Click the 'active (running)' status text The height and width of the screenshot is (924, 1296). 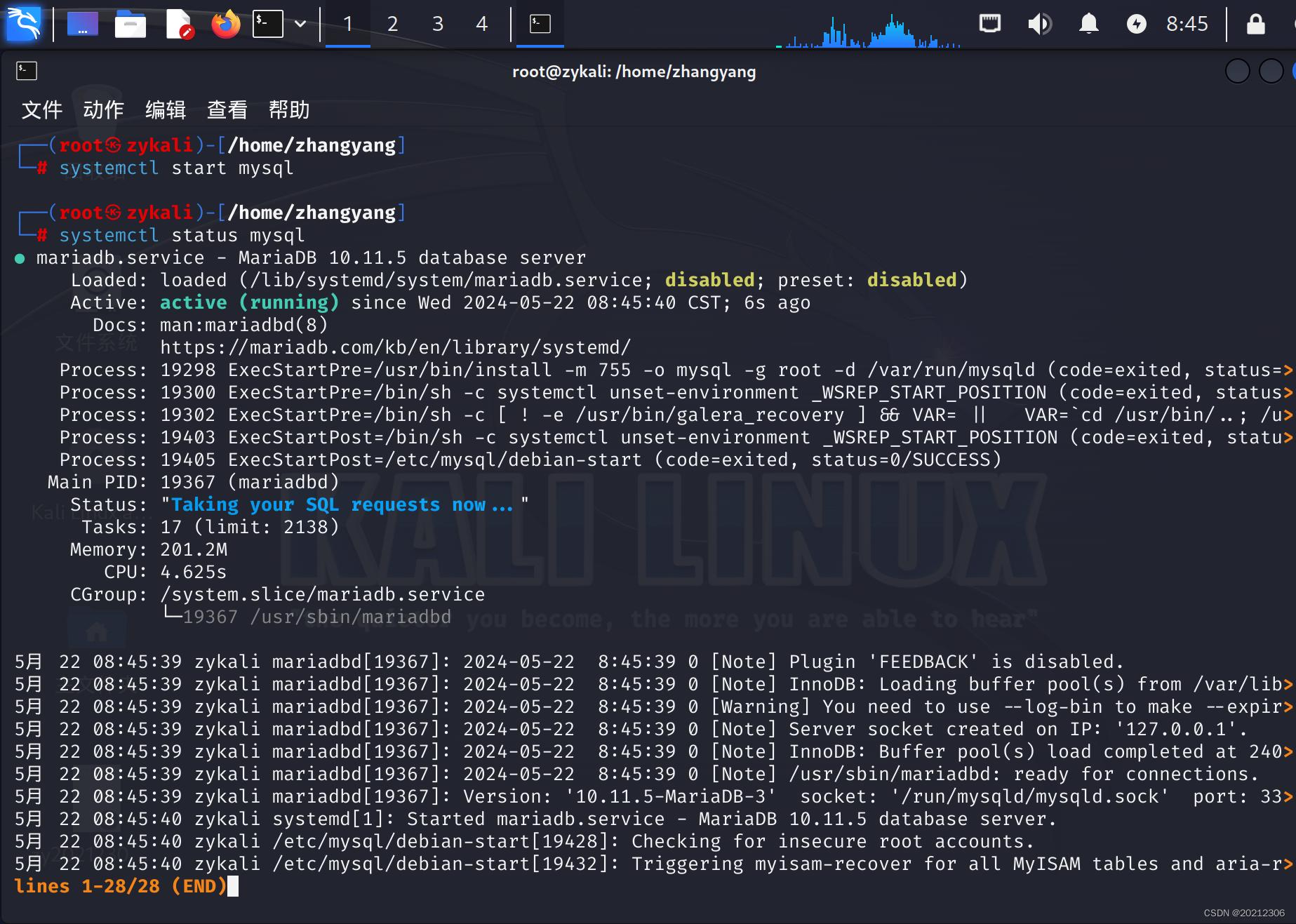(249, 302)
